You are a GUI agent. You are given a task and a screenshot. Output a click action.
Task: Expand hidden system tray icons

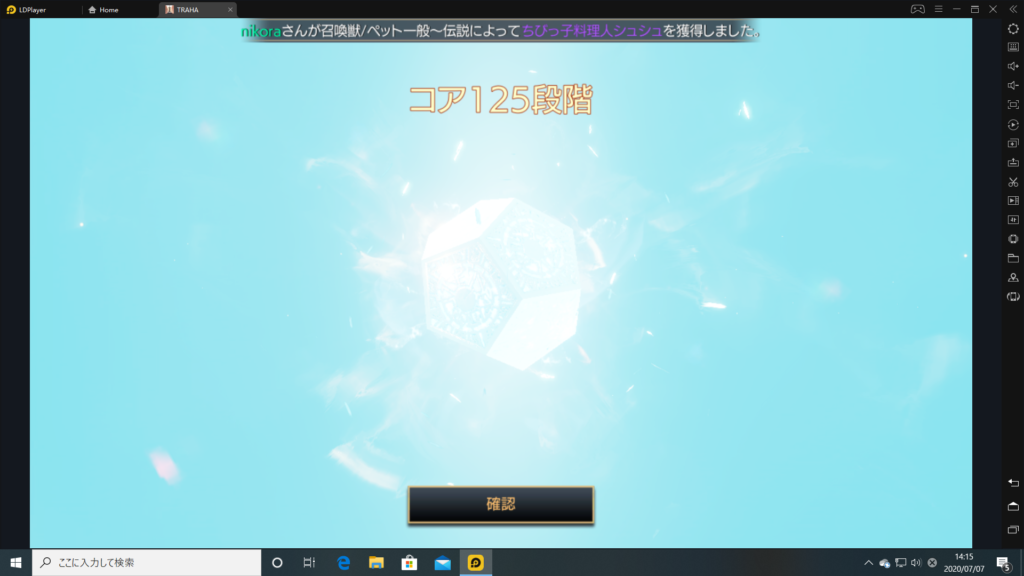coord(868,562)
